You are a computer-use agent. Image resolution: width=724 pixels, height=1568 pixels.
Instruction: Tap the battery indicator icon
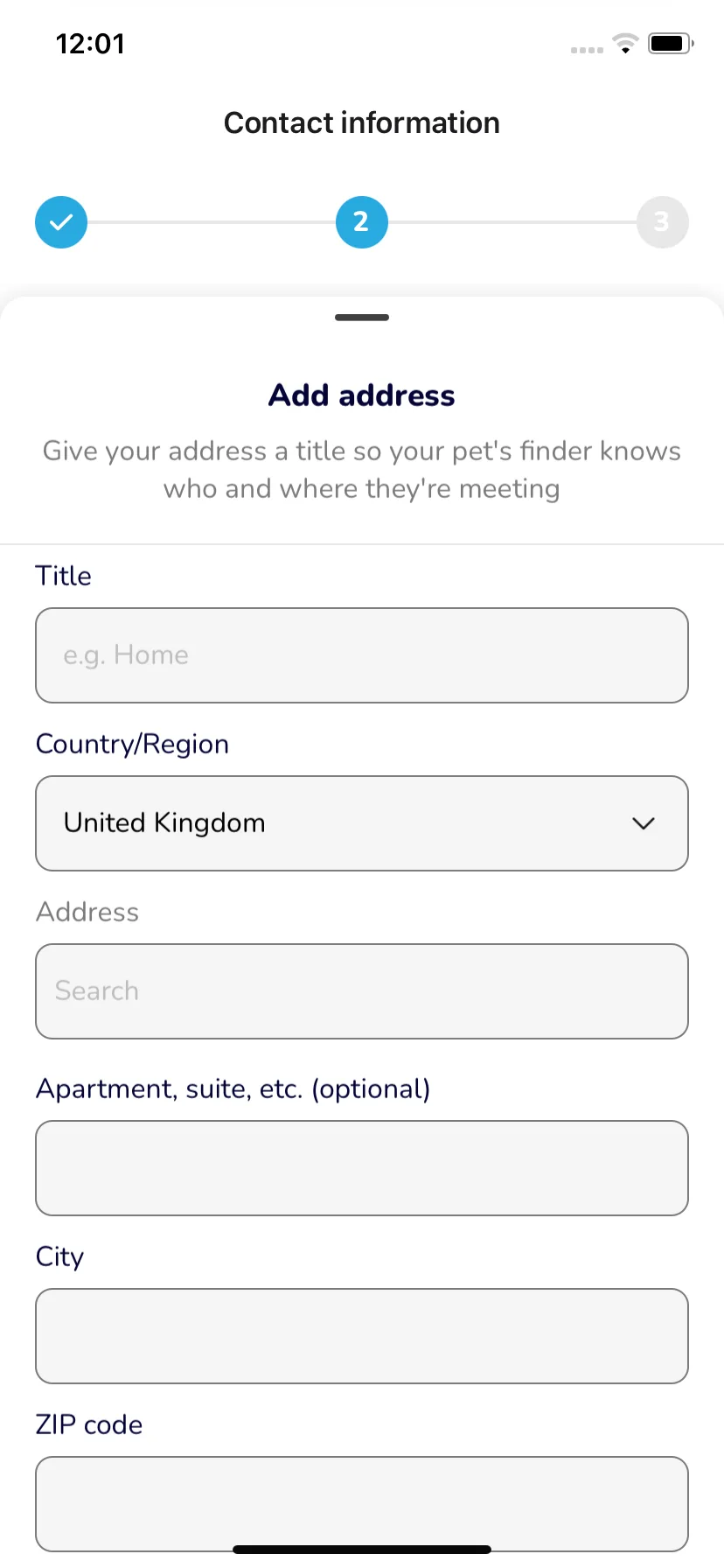(x=671, y=43)
